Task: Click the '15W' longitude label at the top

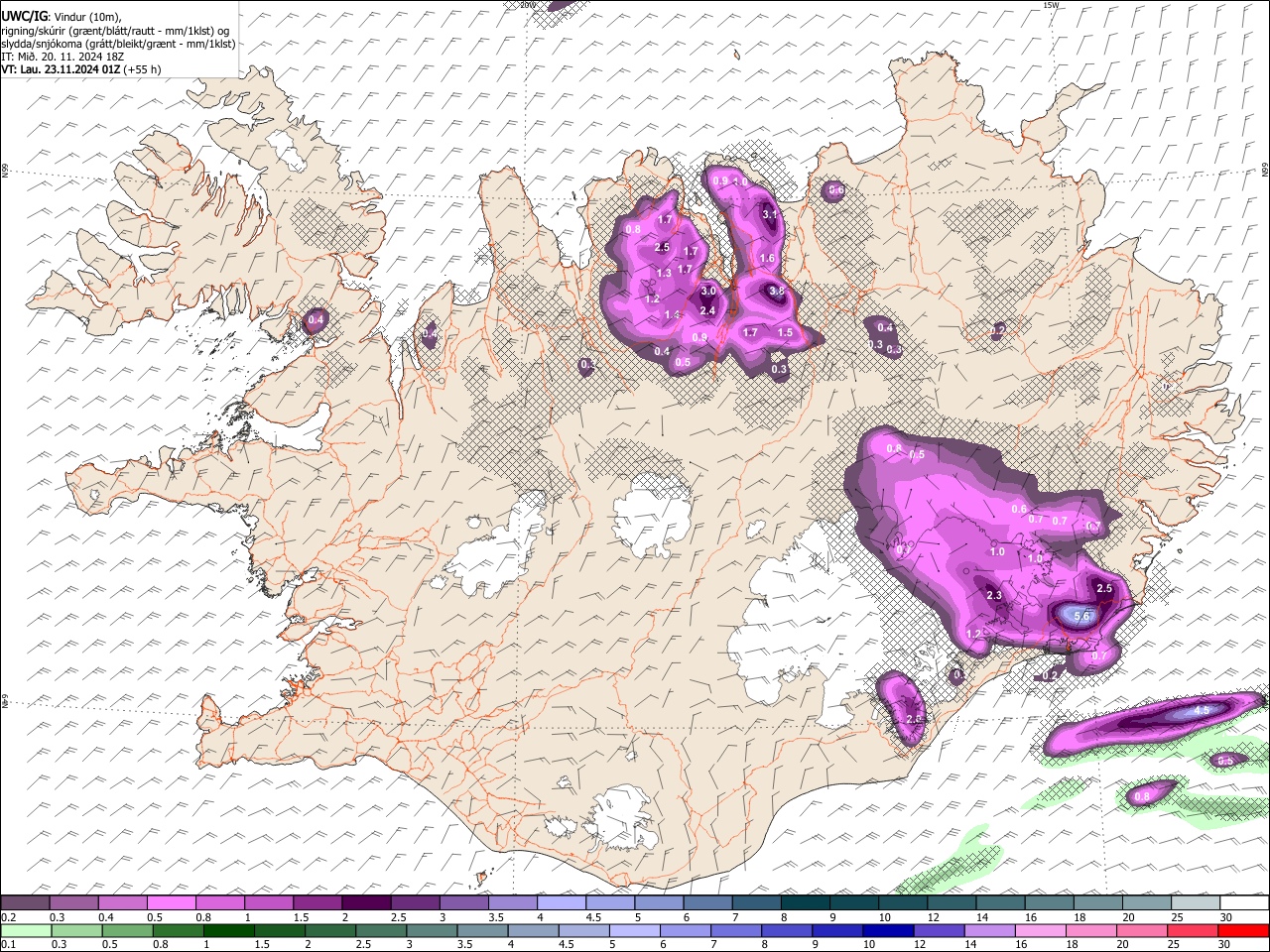Action: tap(1051, 6)
